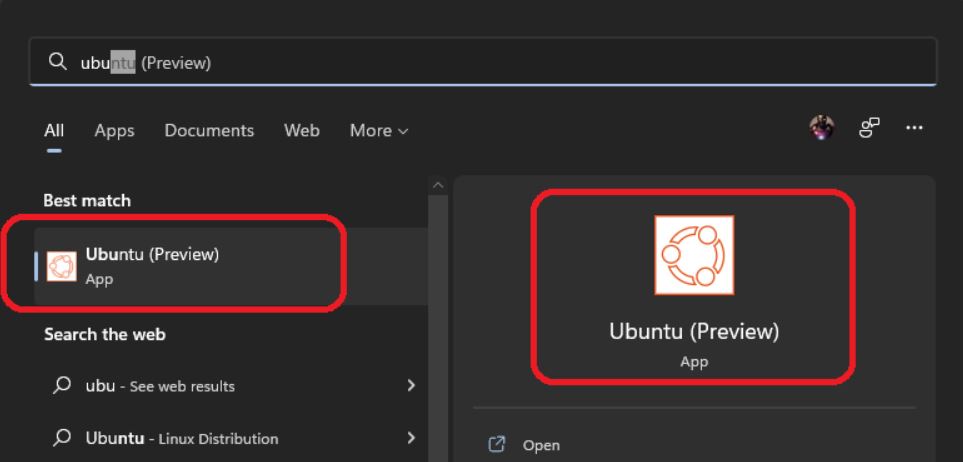
Task: Open 'Ubuntu - Linux Distribution' web suggestion
Action: tap(231, 438)
